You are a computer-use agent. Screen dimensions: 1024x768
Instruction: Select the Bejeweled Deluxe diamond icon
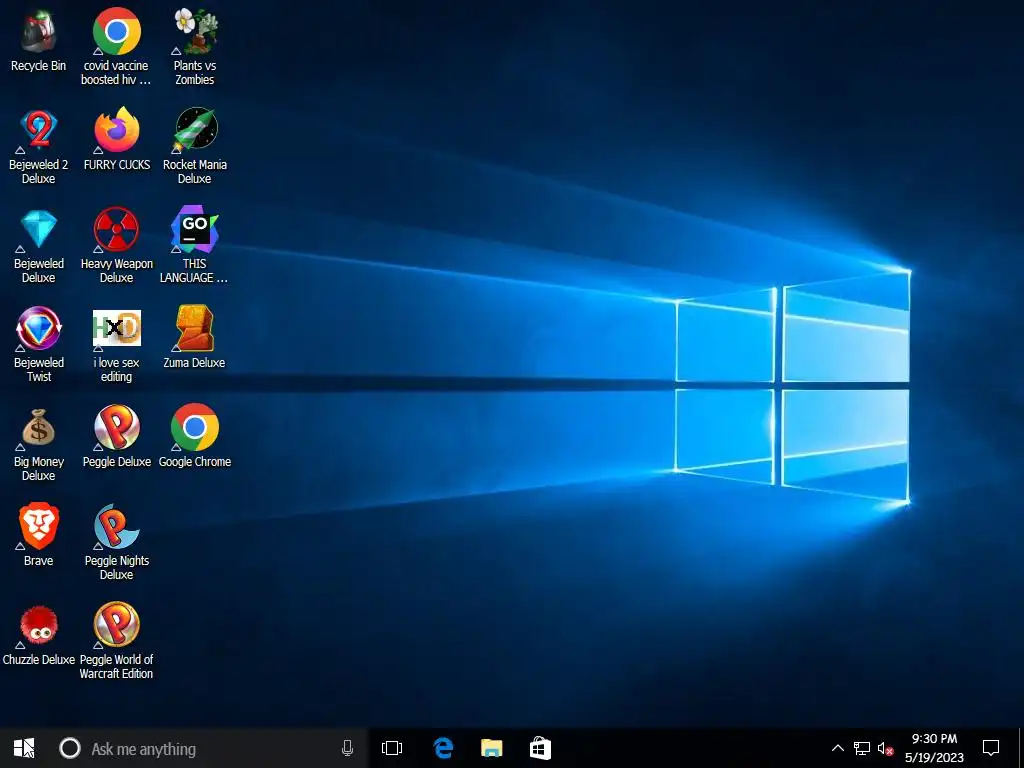(x=39, y=229)
